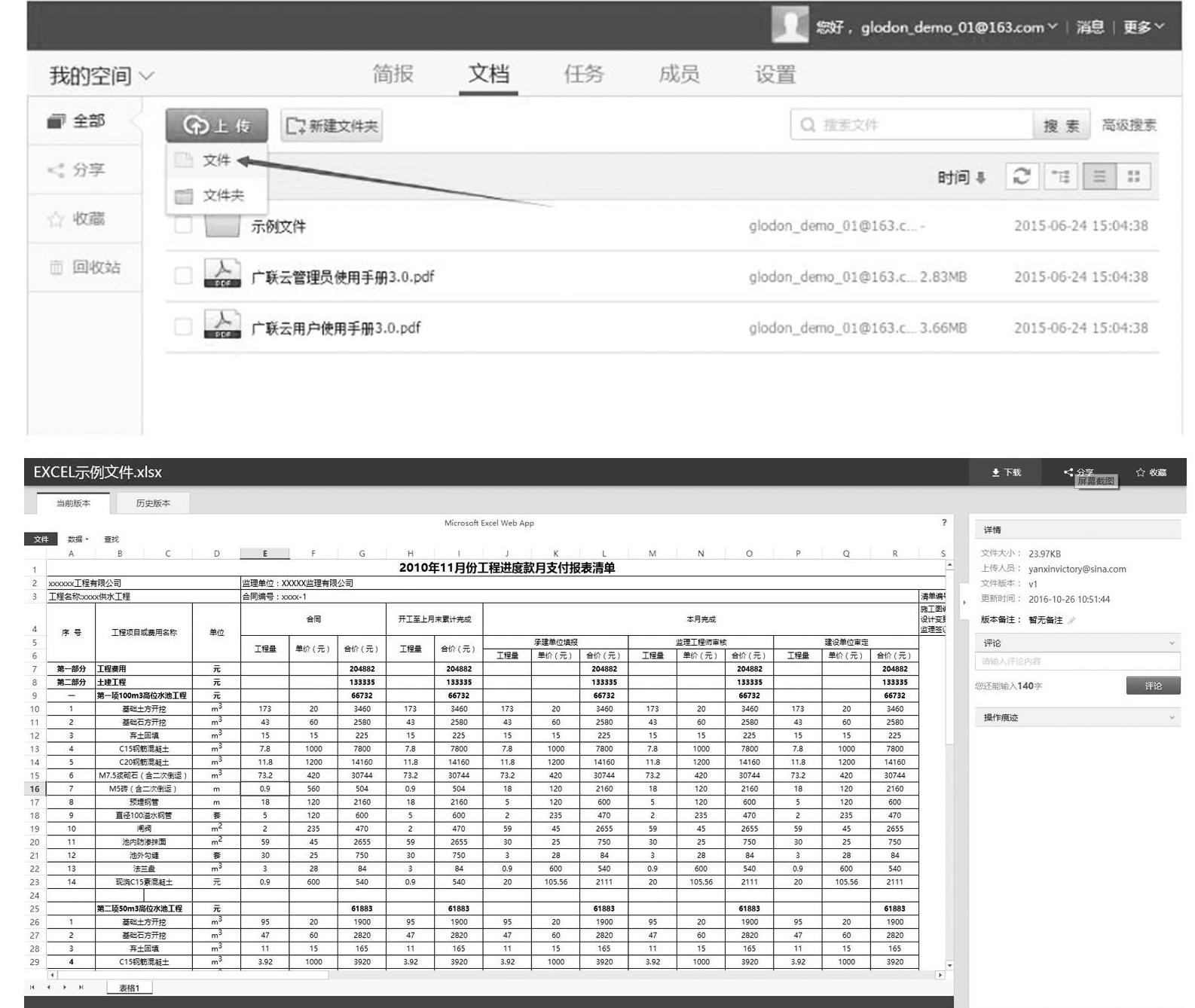This screenshot has width=1195, height=1008.
Task: Click the user avatar picture
Action: coord(790,26)
